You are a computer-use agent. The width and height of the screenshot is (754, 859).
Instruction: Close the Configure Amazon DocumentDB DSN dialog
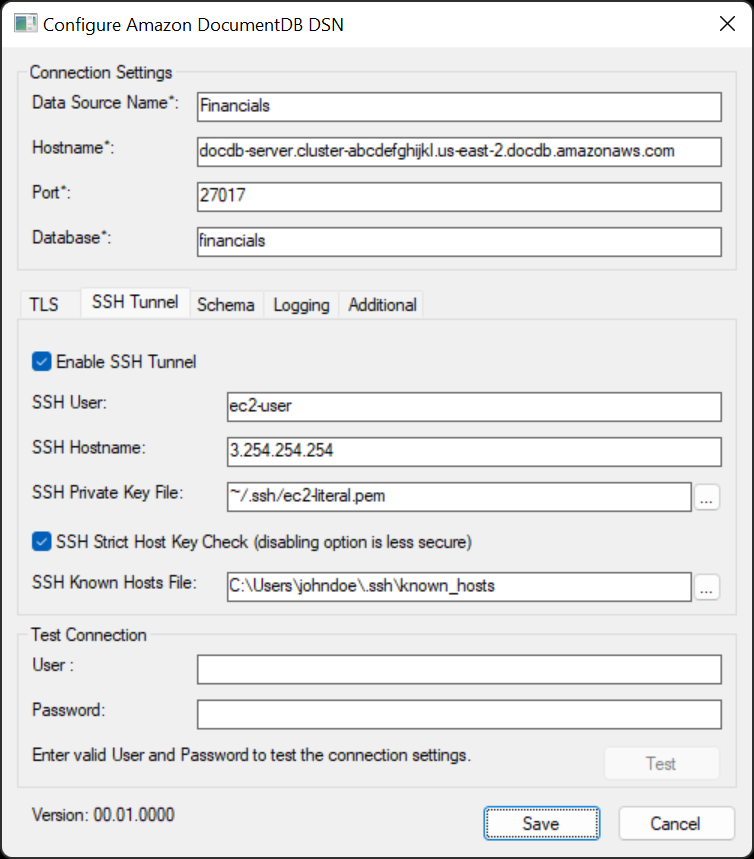tap(727, 24)
